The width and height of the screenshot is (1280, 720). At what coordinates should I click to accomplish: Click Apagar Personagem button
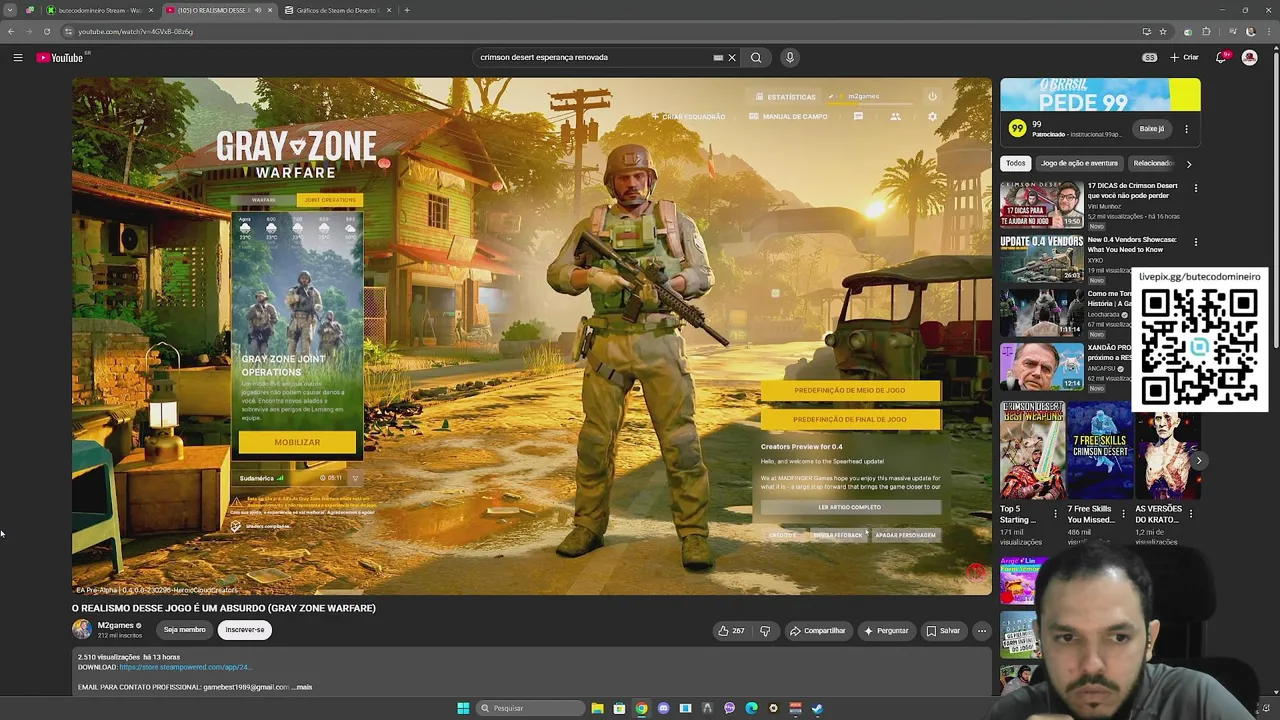[905, 535]
